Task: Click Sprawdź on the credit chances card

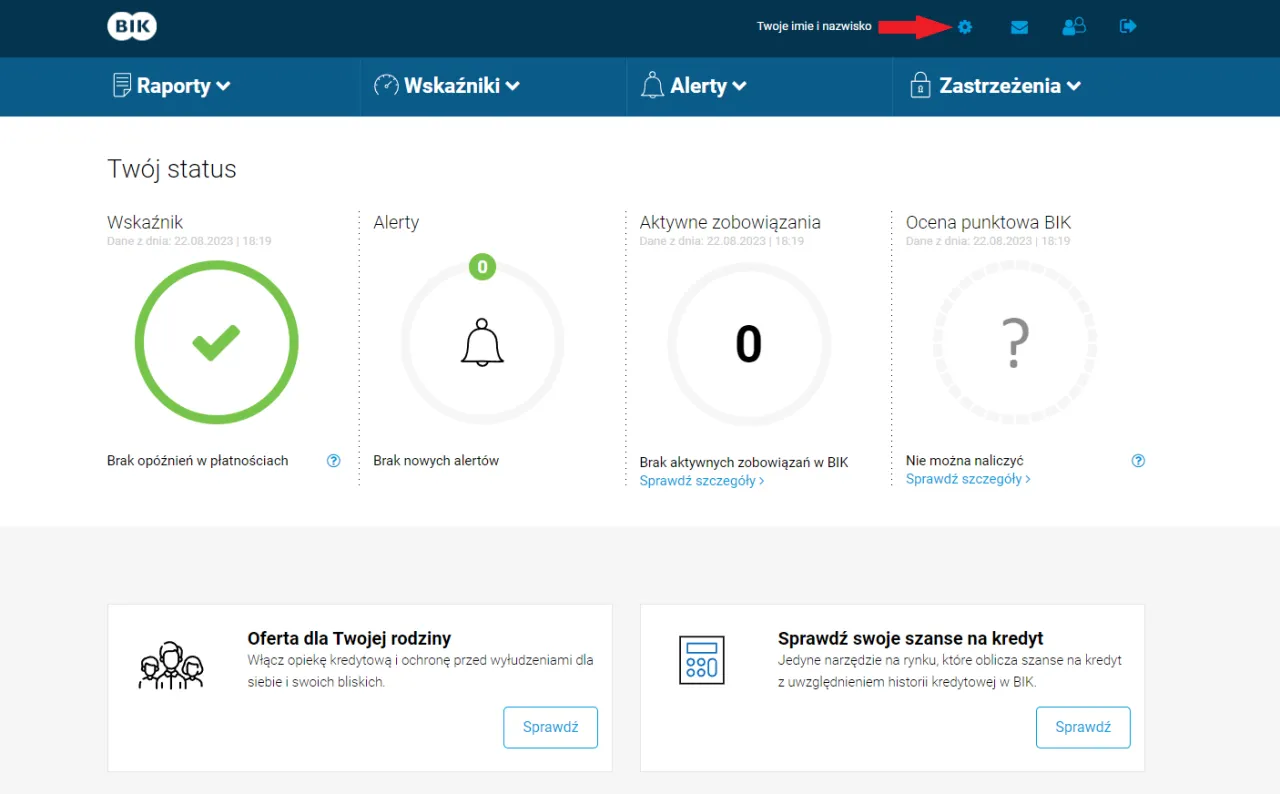Action: tap(1083, 727)
